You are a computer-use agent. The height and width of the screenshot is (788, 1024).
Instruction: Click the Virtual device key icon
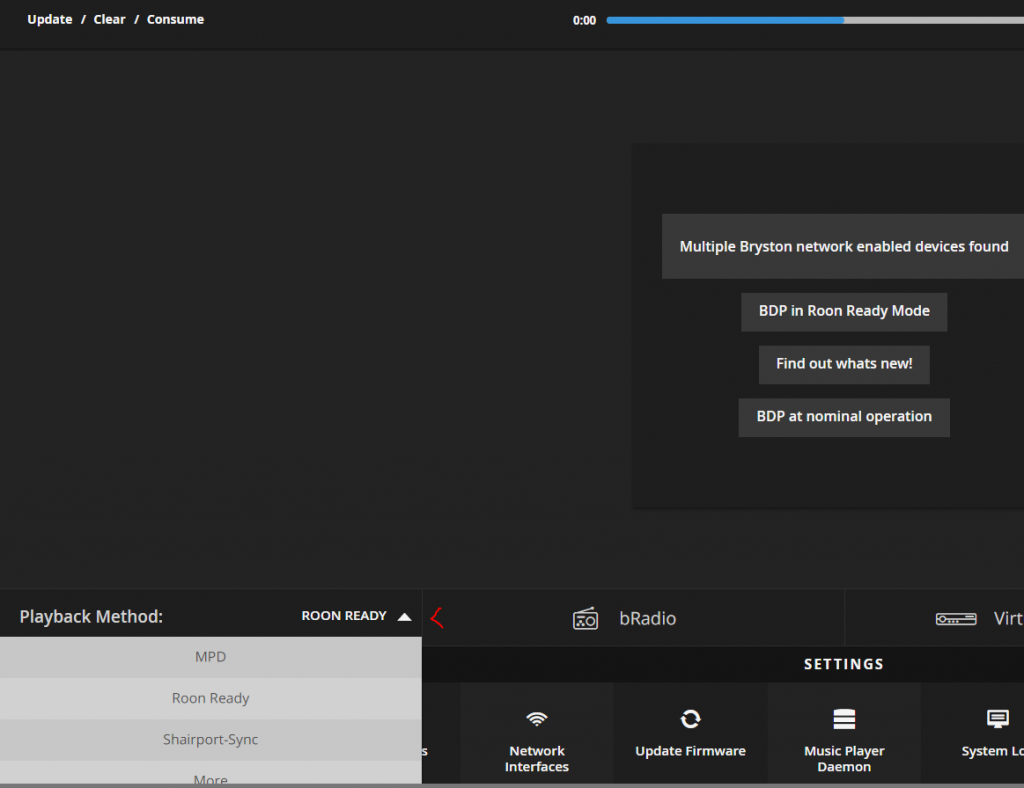coord(955,619)
